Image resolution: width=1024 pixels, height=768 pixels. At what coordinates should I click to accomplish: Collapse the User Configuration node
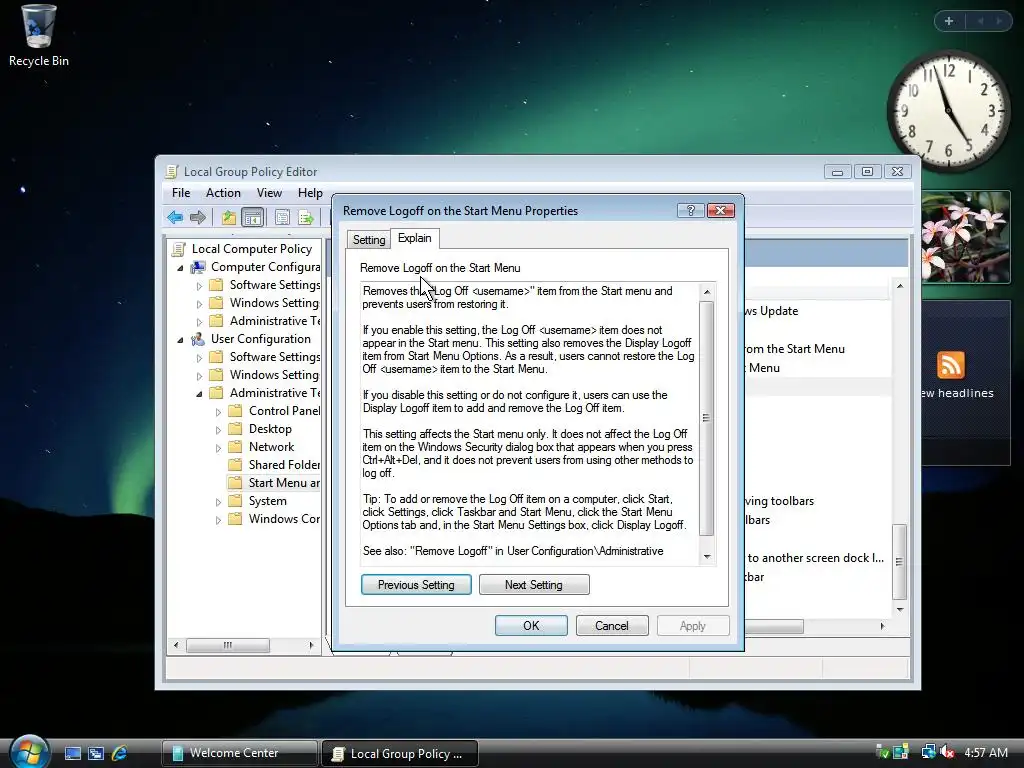(x=180, y=340)
